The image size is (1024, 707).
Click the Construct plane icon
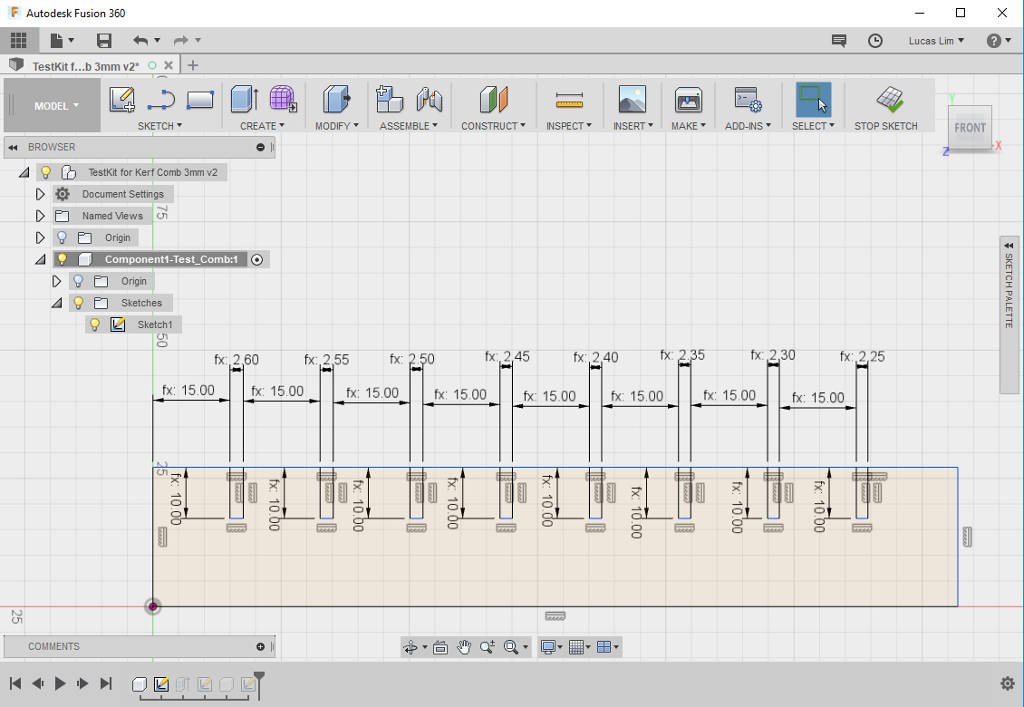click(493, 99)
